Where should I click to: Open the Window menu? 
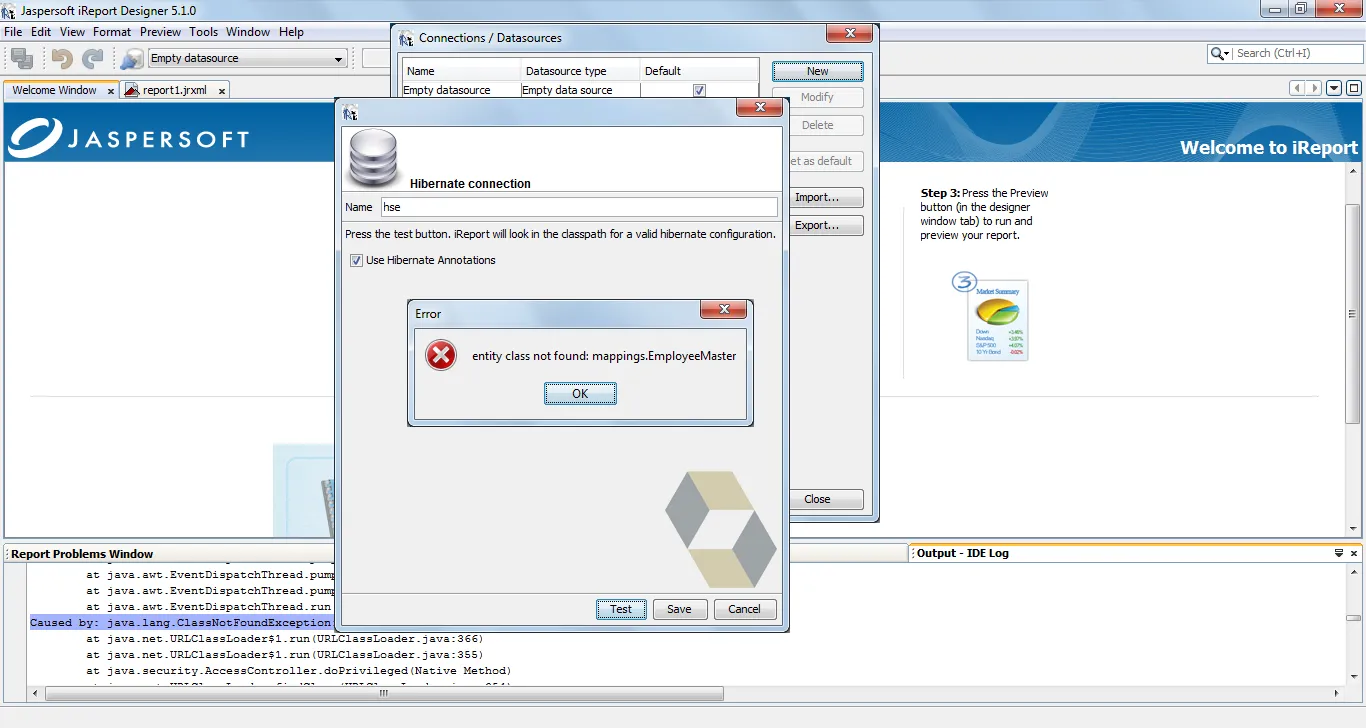tap(248, 32)
